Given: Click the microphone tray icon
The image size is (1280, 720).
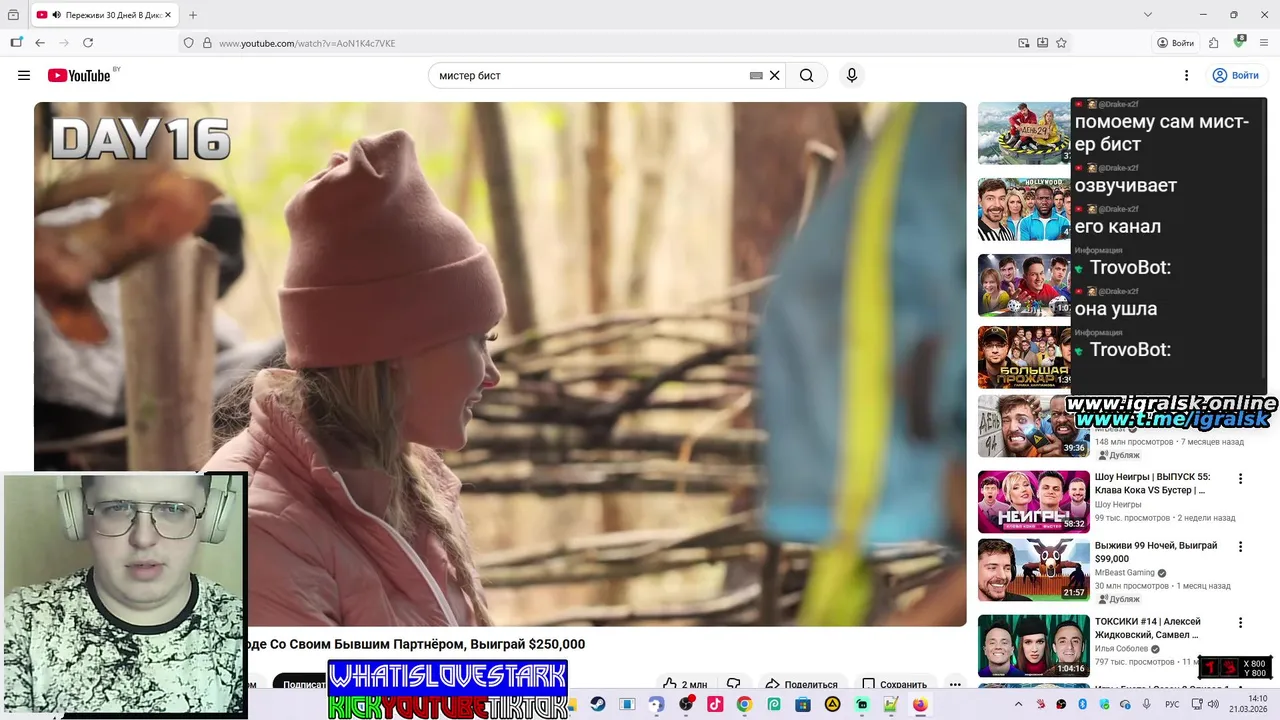Looking at the screenshot, I should pyautogui.click(x=1147, y=704).
